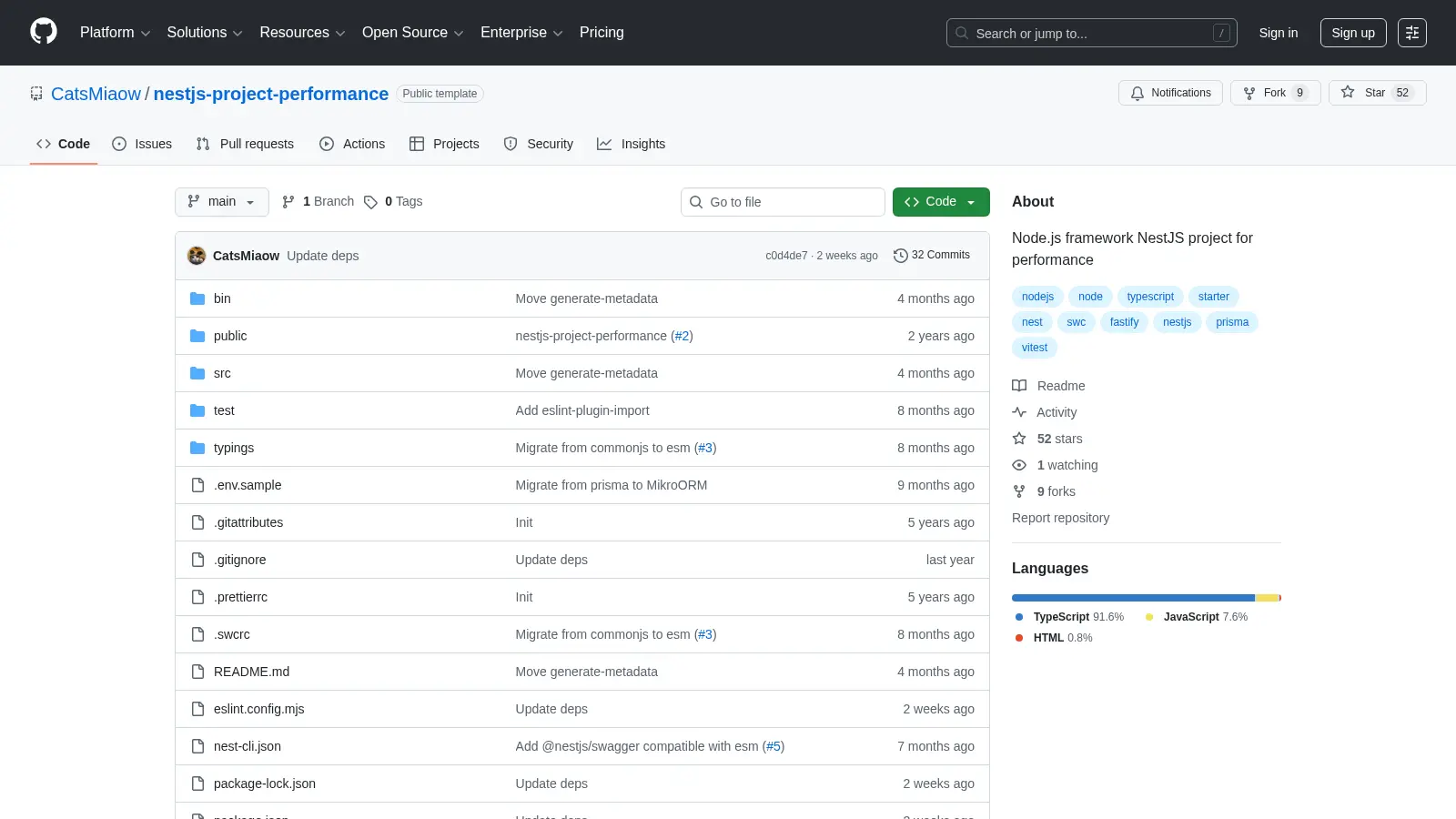The width and height of the screenshot is (1456, 819).
Task: Click the Readme book icon
Action: click(x=1019, y=386)
